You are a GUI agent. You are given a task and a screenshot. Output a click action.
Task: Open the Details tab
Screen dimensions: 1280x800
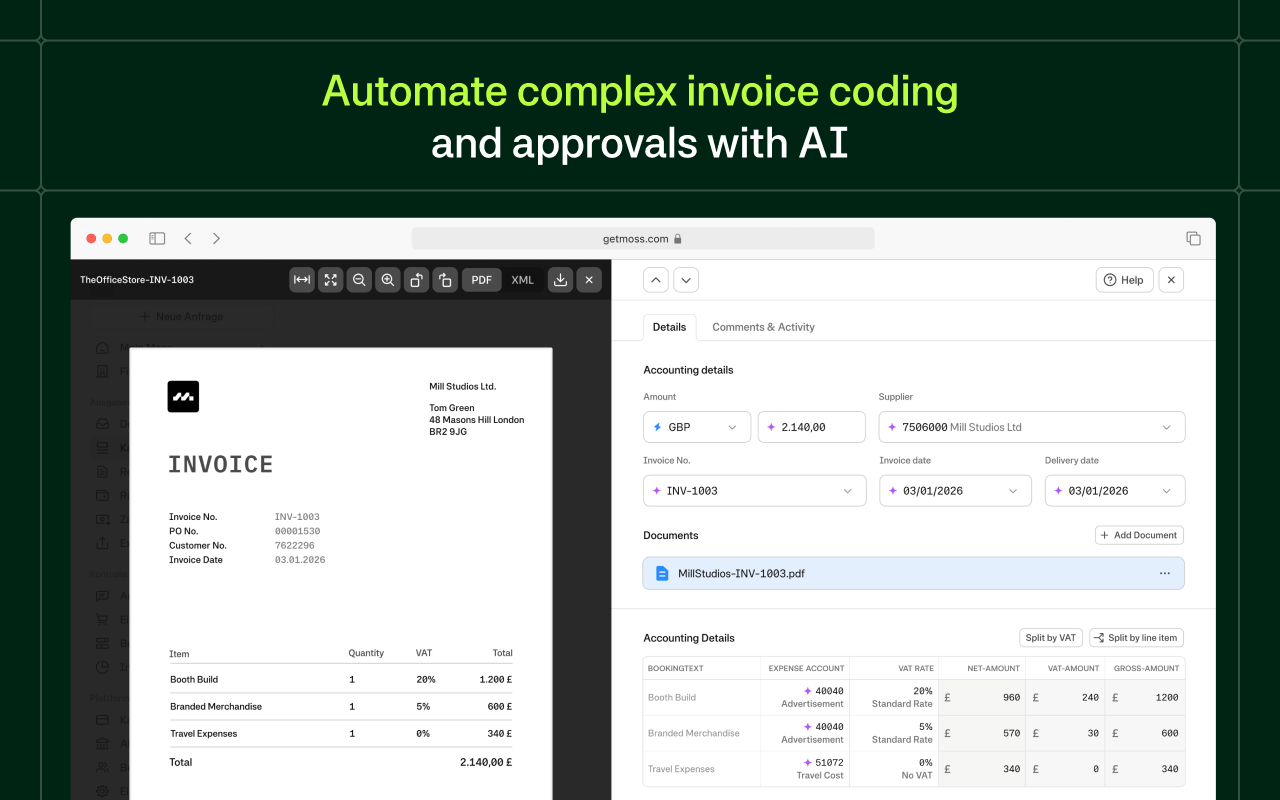[670, 327]
